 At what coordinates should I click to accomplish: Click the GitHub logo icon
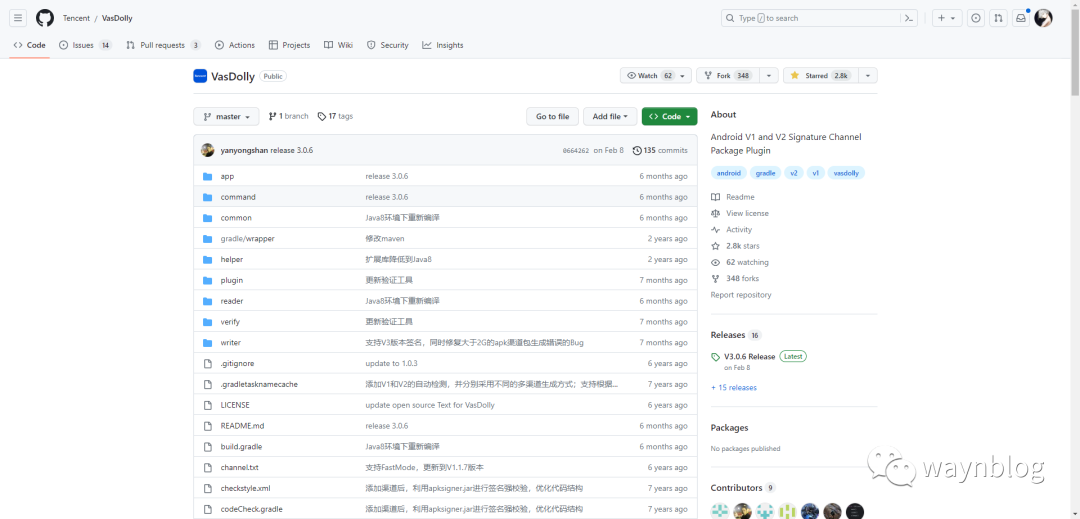tap(45, 19)
